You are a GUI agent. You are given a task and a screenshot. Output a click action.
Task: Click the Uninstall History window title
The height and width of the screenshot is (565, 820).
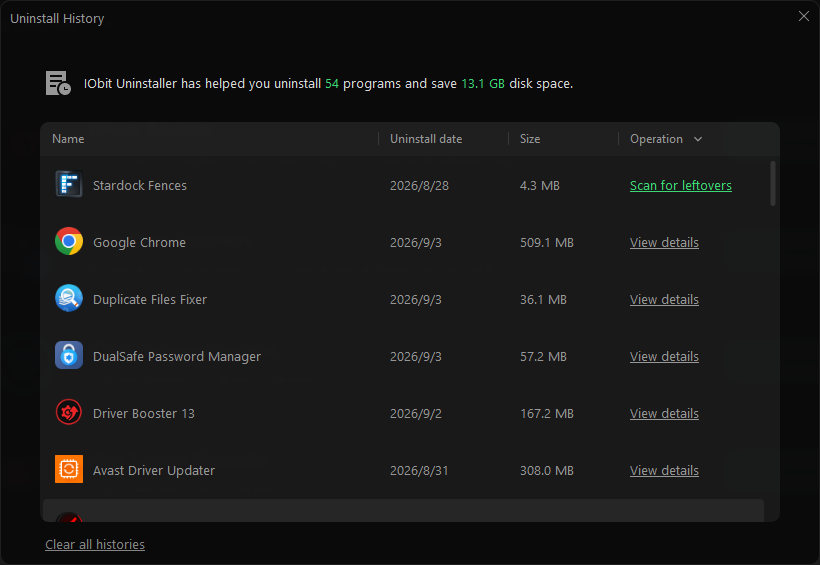pyautogui.click(x=57, y=18)
